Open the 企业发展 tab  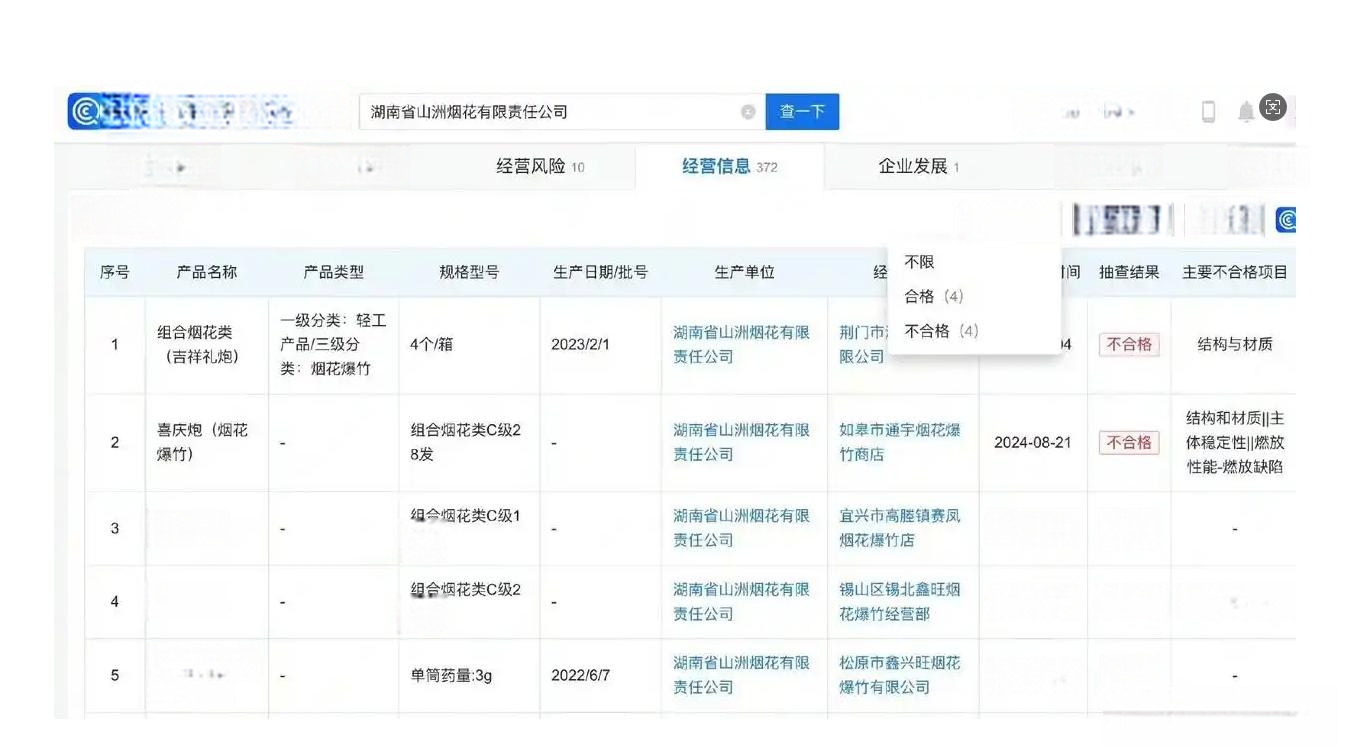pyautogui.click(x=918, y=167)
